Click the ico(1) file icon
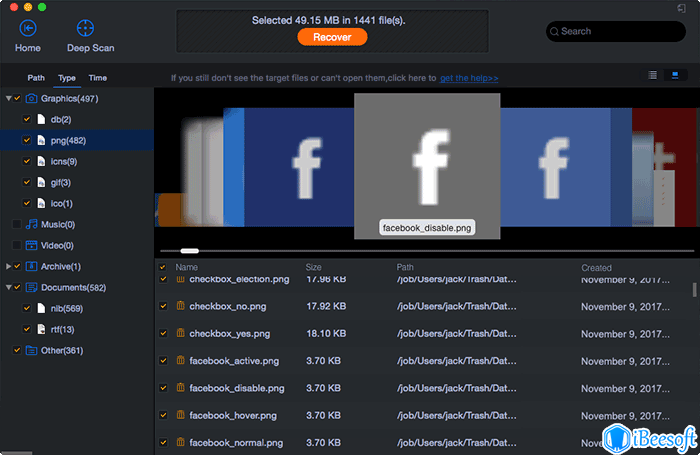This screenshot has width=700, height=455. [41, 203]
